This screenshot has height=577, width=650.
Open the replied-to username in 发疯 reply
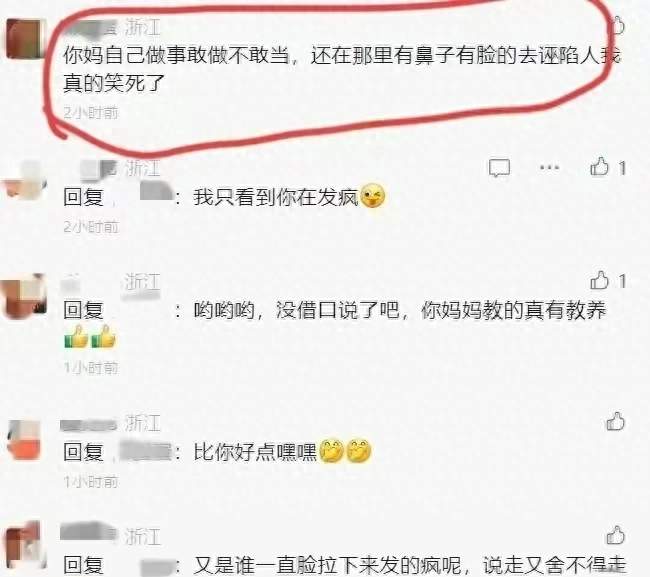point(157,192)
